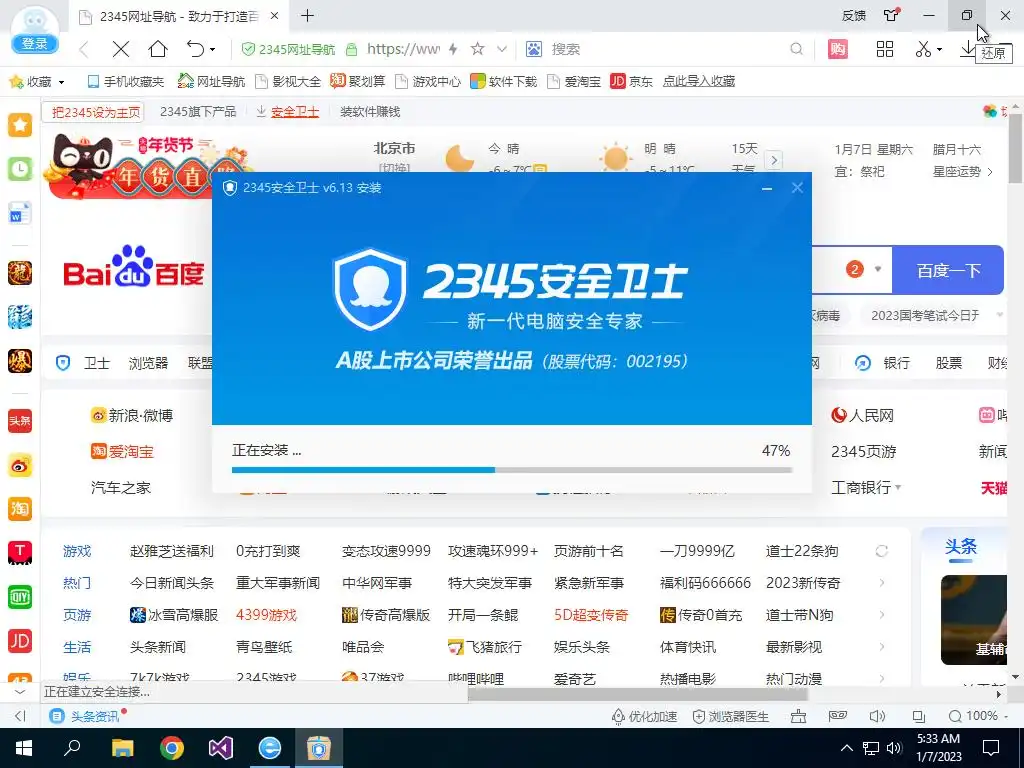Stop loading with the X toolbar icon
The image size is (1024, 768).
121,49
